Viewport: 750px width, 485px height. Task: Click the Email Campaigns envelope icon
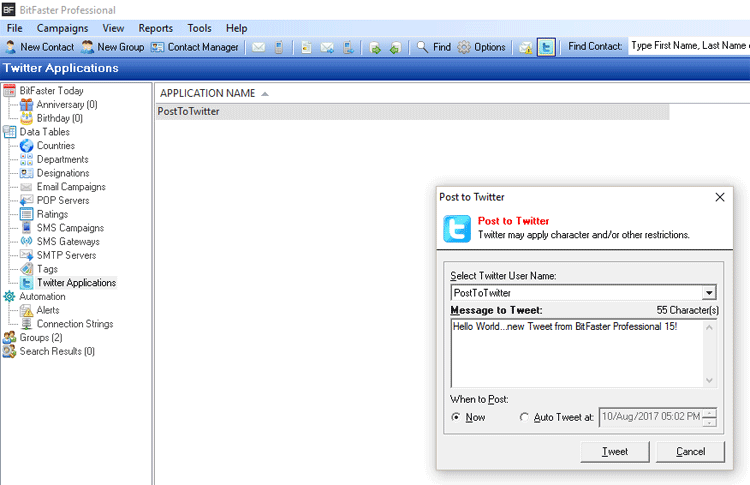coord(27,187)
